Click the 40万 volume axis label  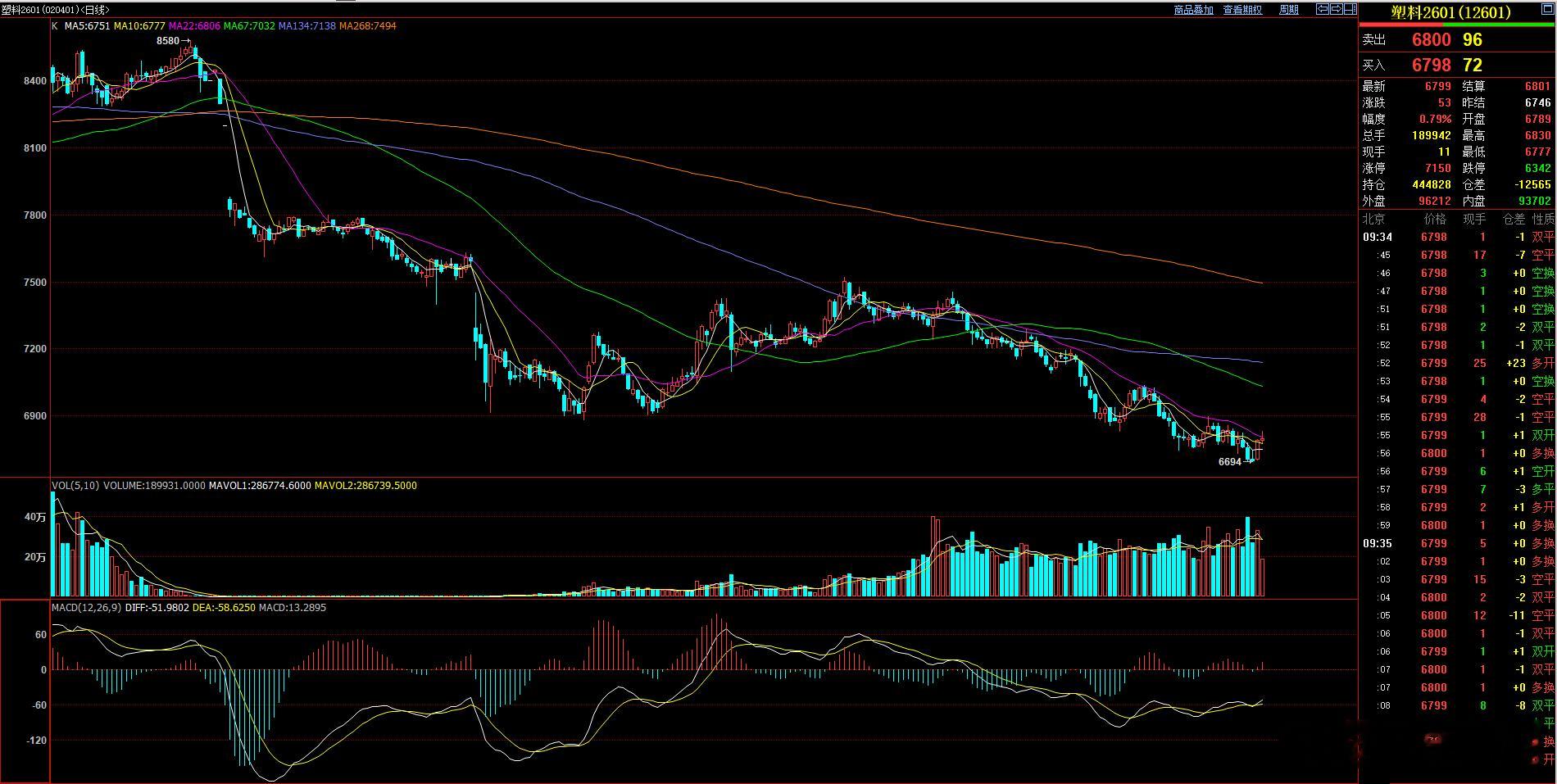coord(36,517)
